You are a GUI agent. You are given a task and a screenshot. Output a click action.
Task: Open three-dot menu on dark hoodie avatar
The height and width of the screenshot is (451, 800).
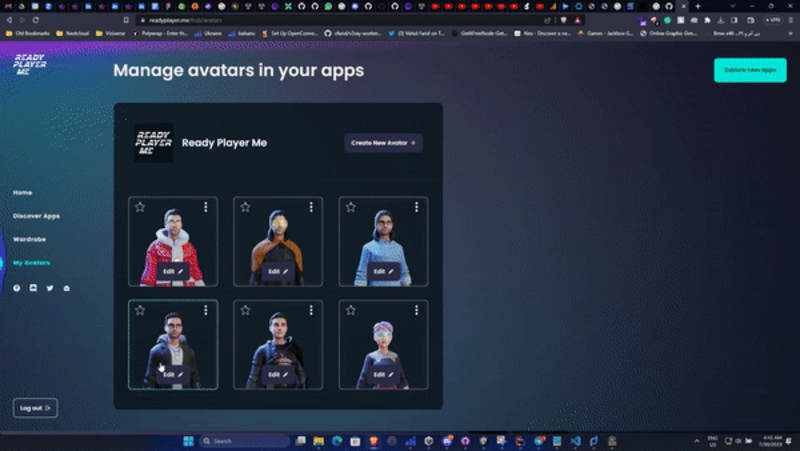pyautogui.click(x=311, y=310)
